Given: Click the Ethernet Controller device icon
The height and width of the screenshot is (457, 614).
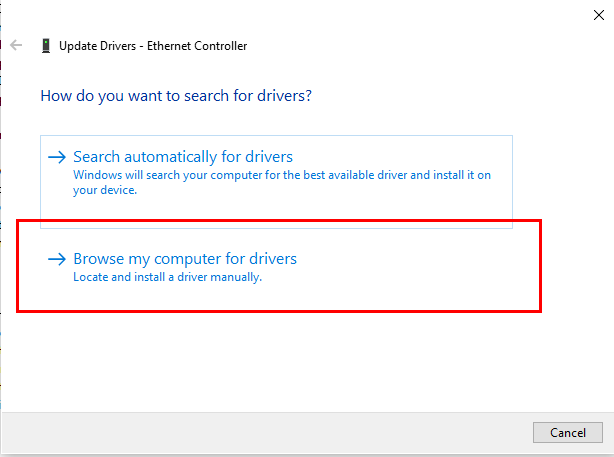Looking at the screenshot, I should (46, 46).
